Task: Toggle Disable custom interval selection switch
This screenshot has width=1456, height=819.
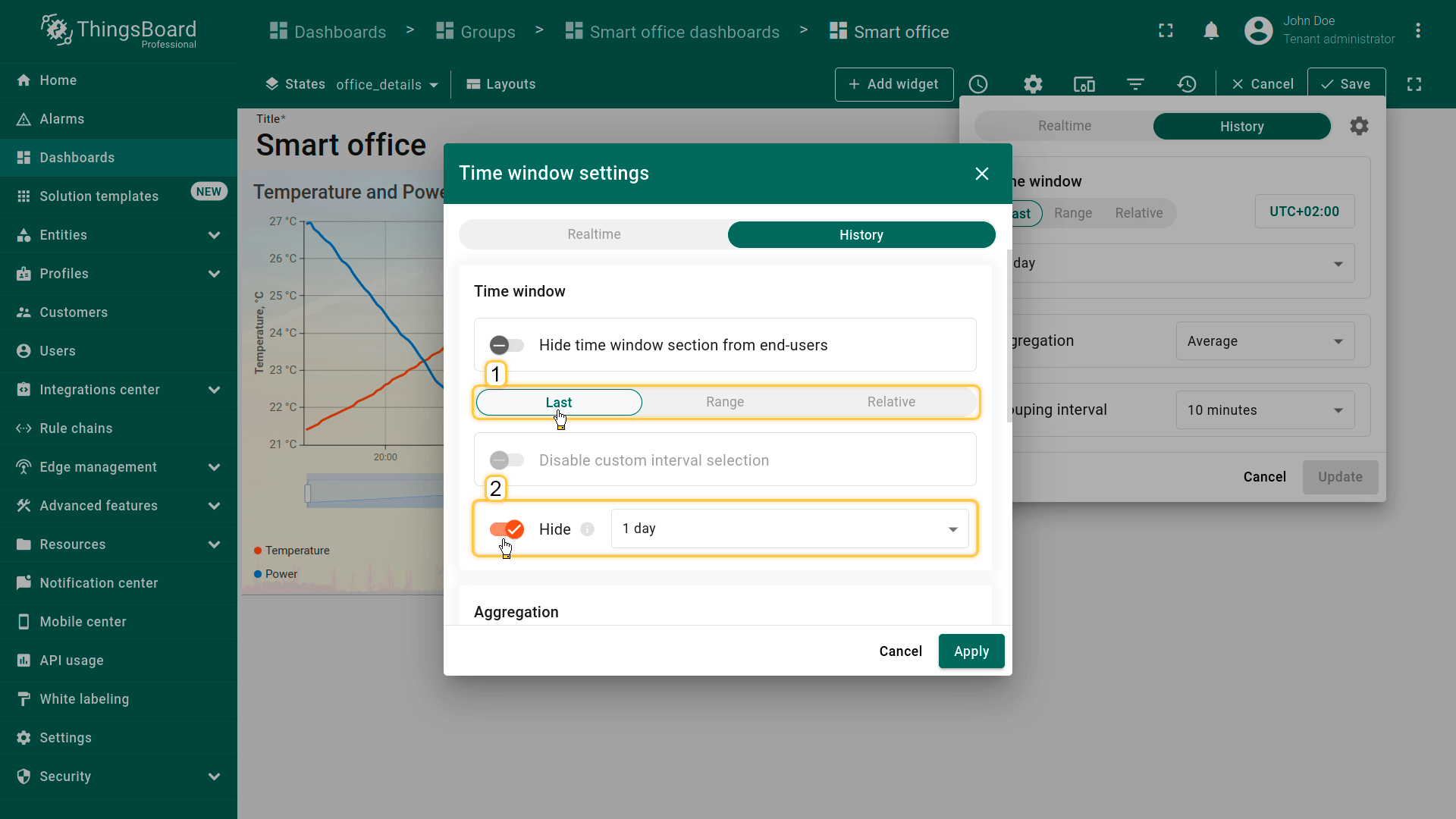Action: pyautogui.click(x=507, y=460)
